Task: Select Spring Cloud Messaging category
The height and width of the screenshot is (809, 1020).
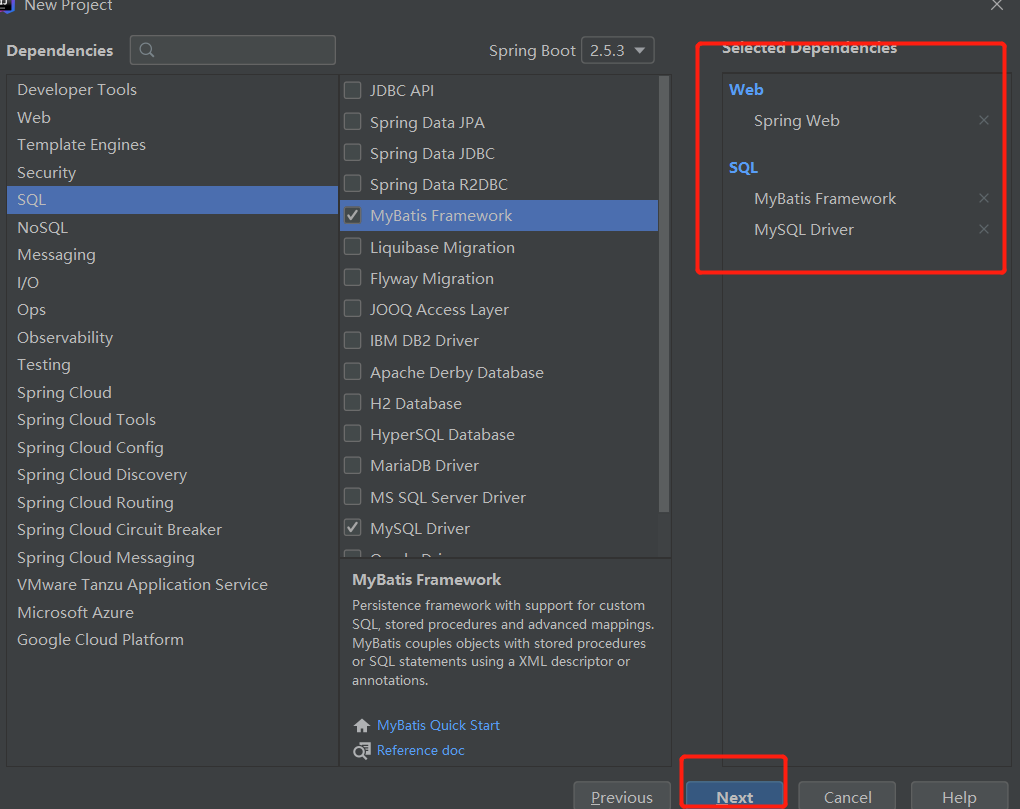Action: click(x=172, y=557)
